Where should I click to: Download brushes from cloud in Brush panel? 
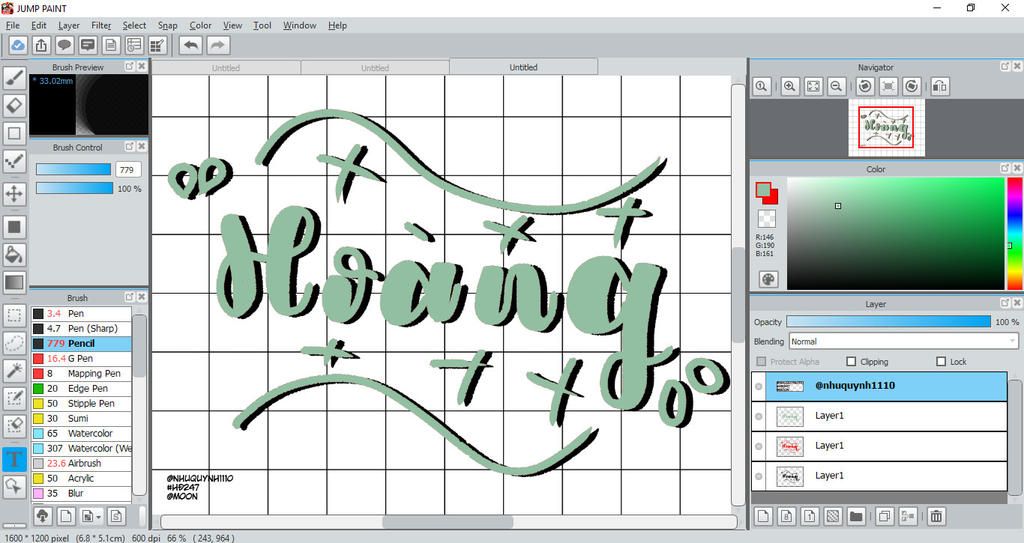point(42,516)
